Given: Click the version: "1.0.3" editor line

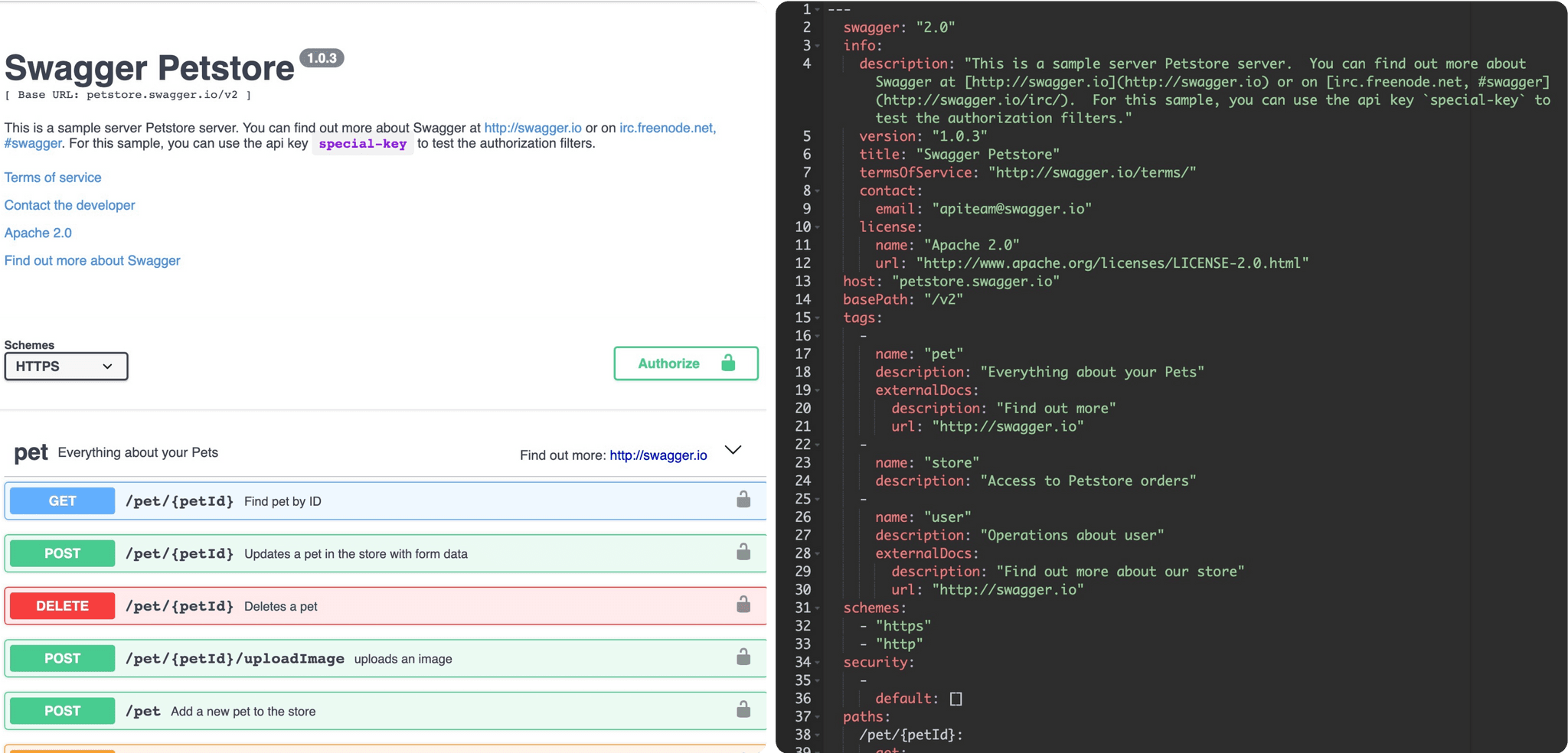Looking at the screenshot, I should tap(923, 136).
